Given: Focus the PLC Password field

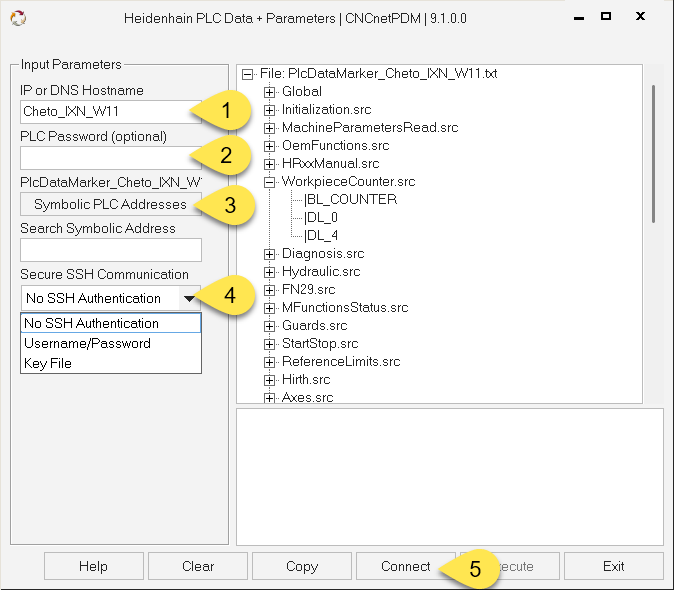Looking at the screenshot, I should pyautogui.click(x=111, y=158).
